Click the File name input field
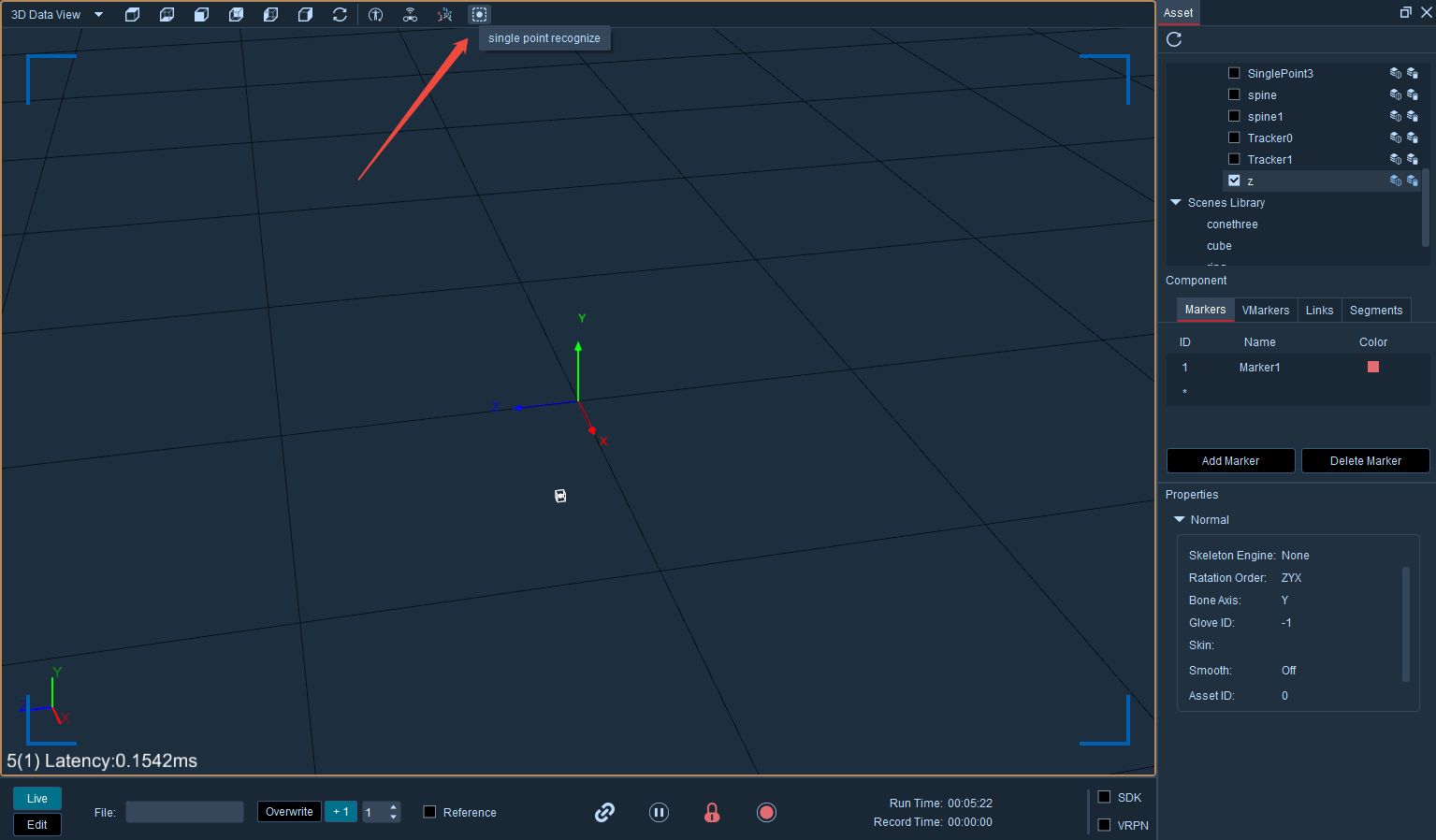Viewport: 1436px width, 840px height. point(184,812)
